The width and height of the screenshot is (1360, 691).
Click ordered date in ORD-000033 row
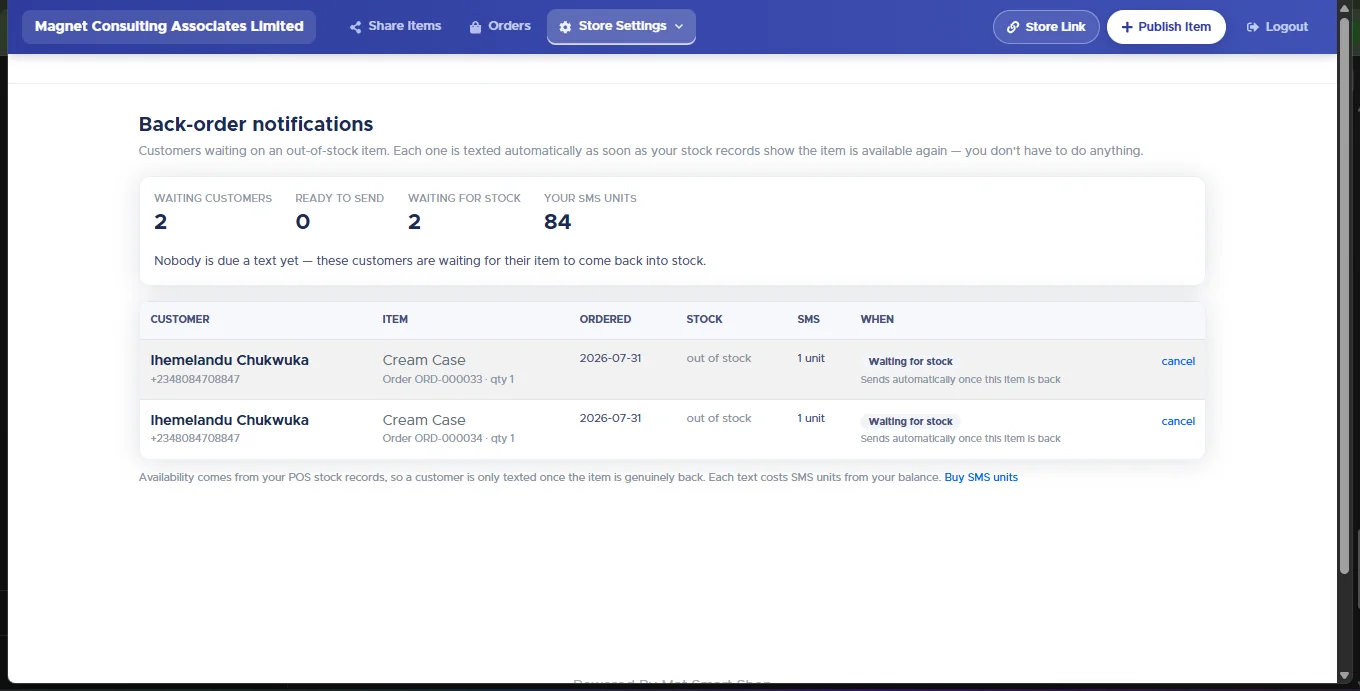(x=610, y=358)
